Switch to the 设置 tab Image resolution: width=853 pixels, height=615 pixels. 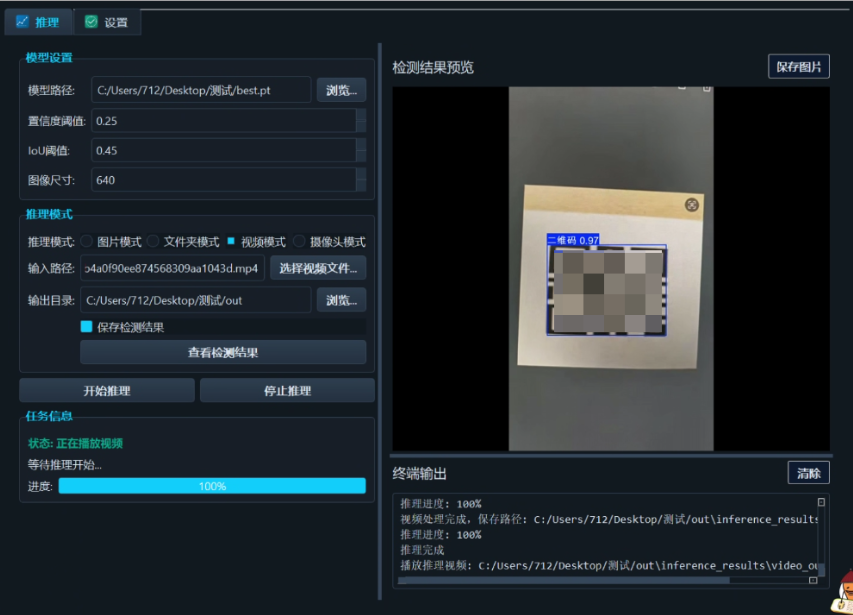point(105,21)
